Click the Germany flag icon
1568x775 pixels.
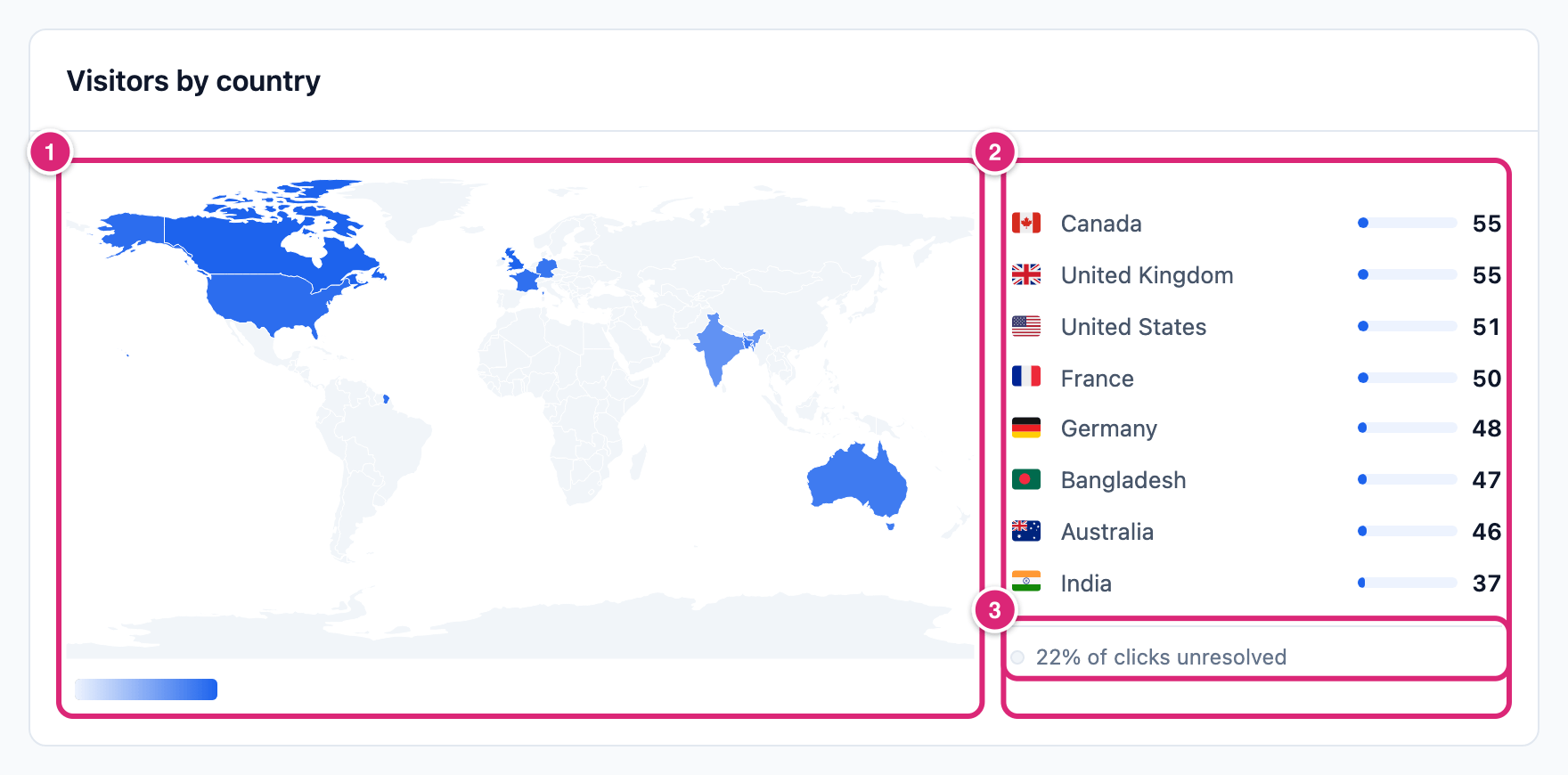click(1026, 428)
